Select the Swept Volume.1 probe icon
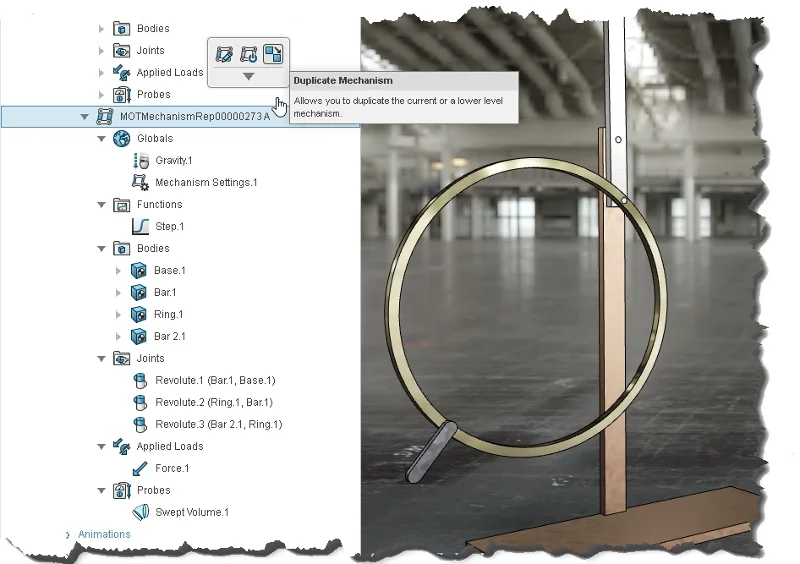 pyautogui.click(x=140, y=512)
